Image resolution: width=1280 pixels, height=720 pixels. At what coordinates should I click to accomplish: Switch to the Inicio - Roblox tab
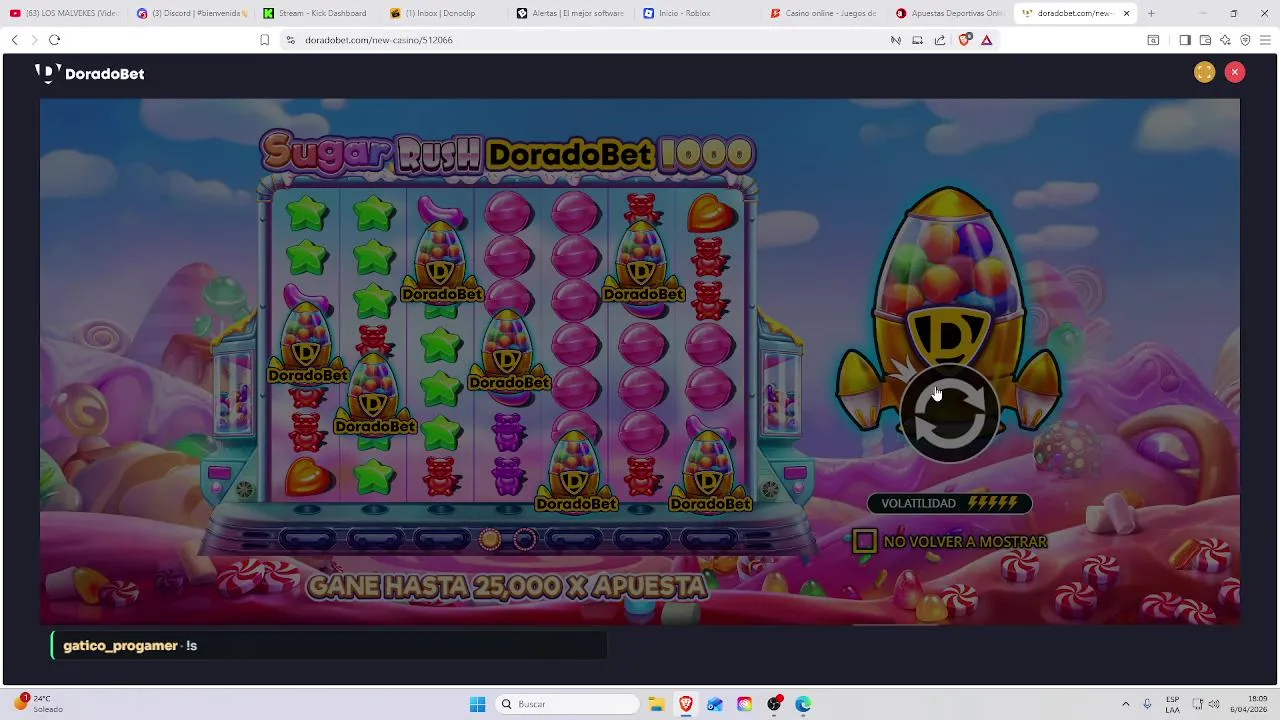tap(699, 13)
